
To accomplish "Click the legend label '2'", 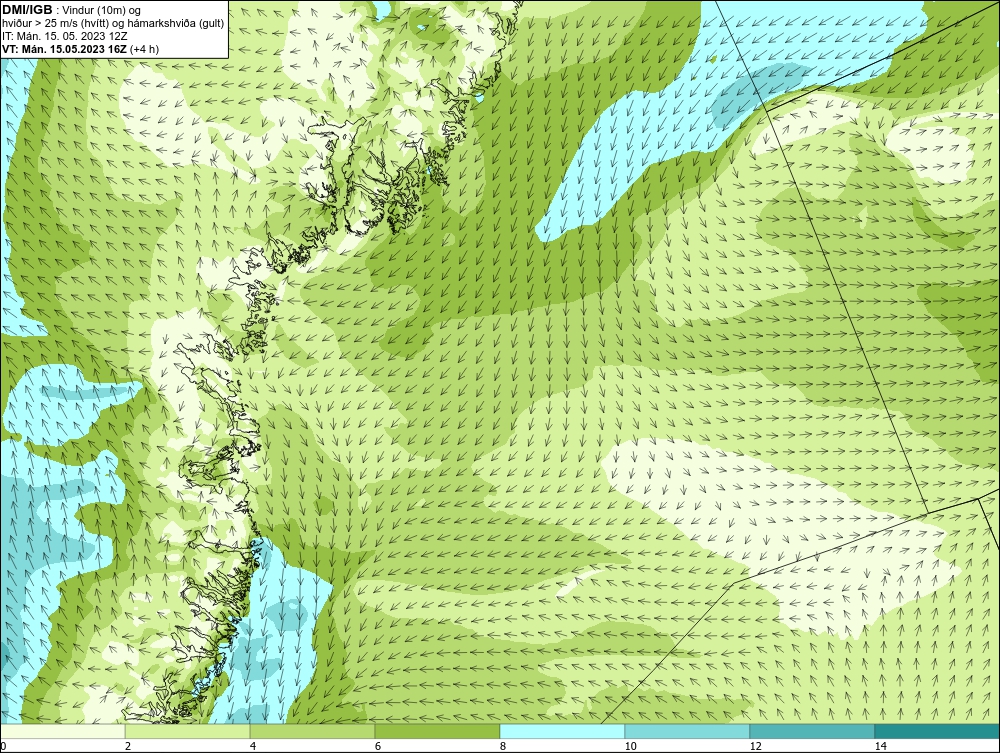I will (128, 747).
